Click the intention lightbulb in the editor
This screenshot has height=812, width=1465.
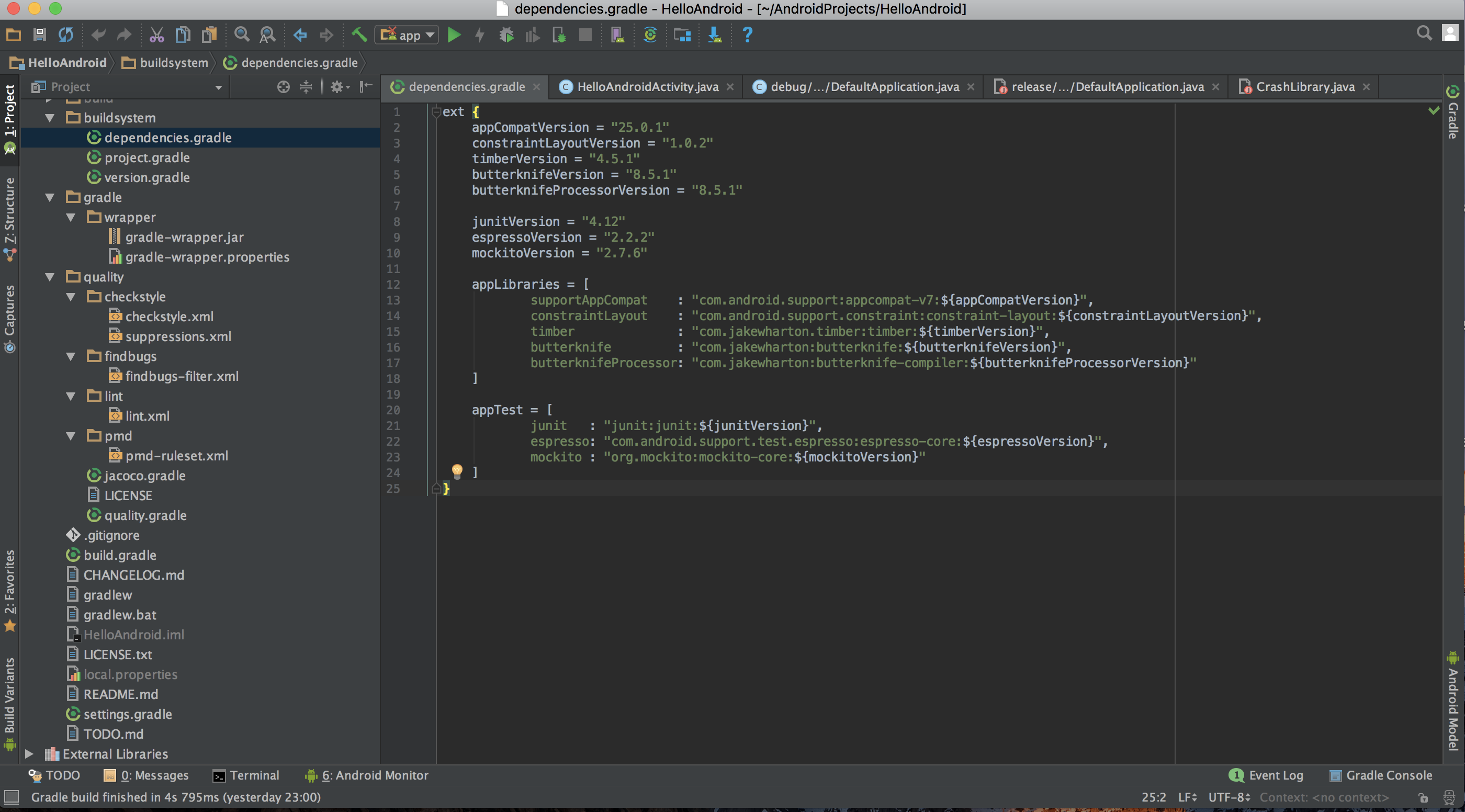coord(457,470)
